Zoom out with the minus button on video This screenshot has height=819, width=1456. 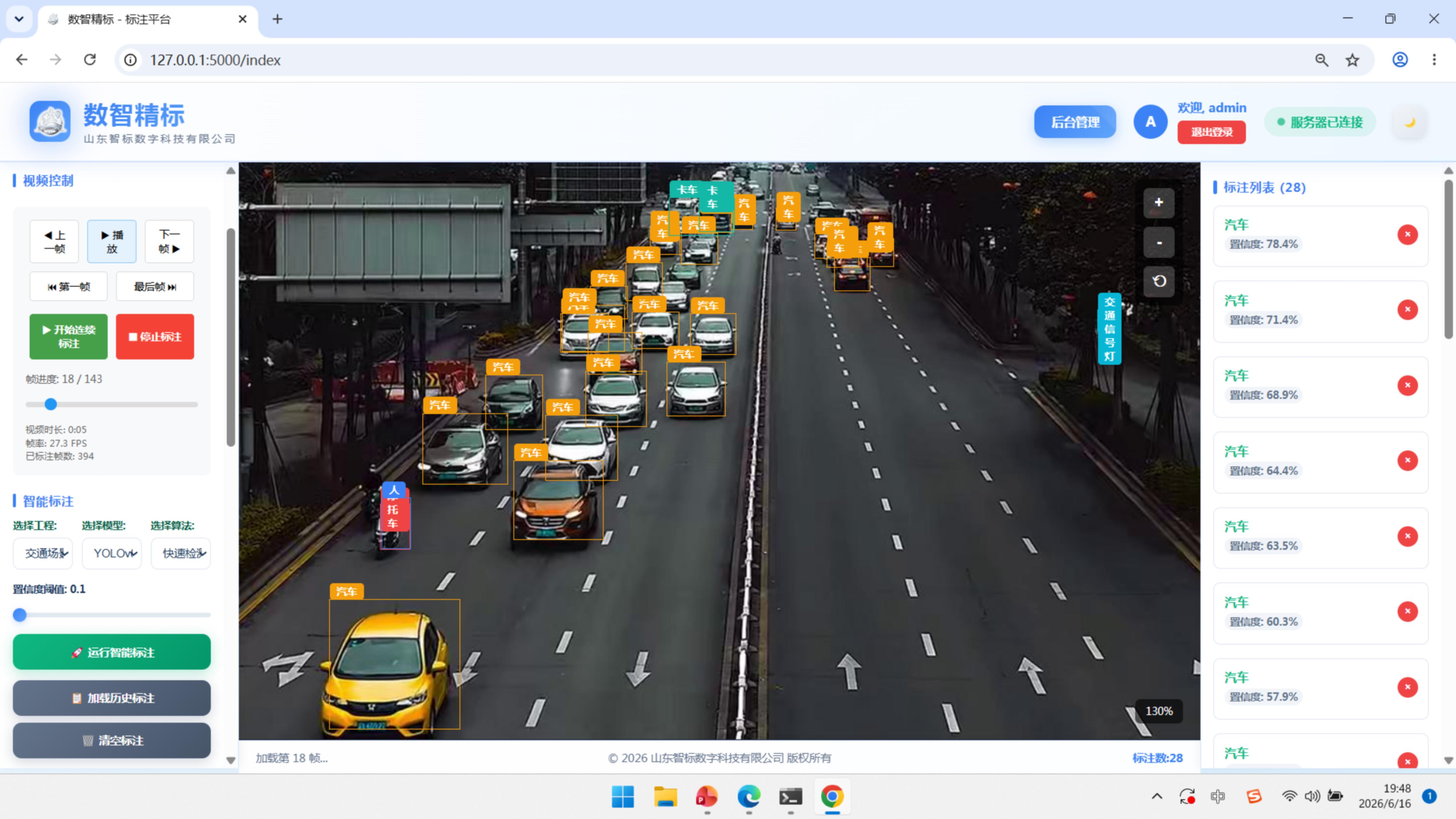(1159, 242)
